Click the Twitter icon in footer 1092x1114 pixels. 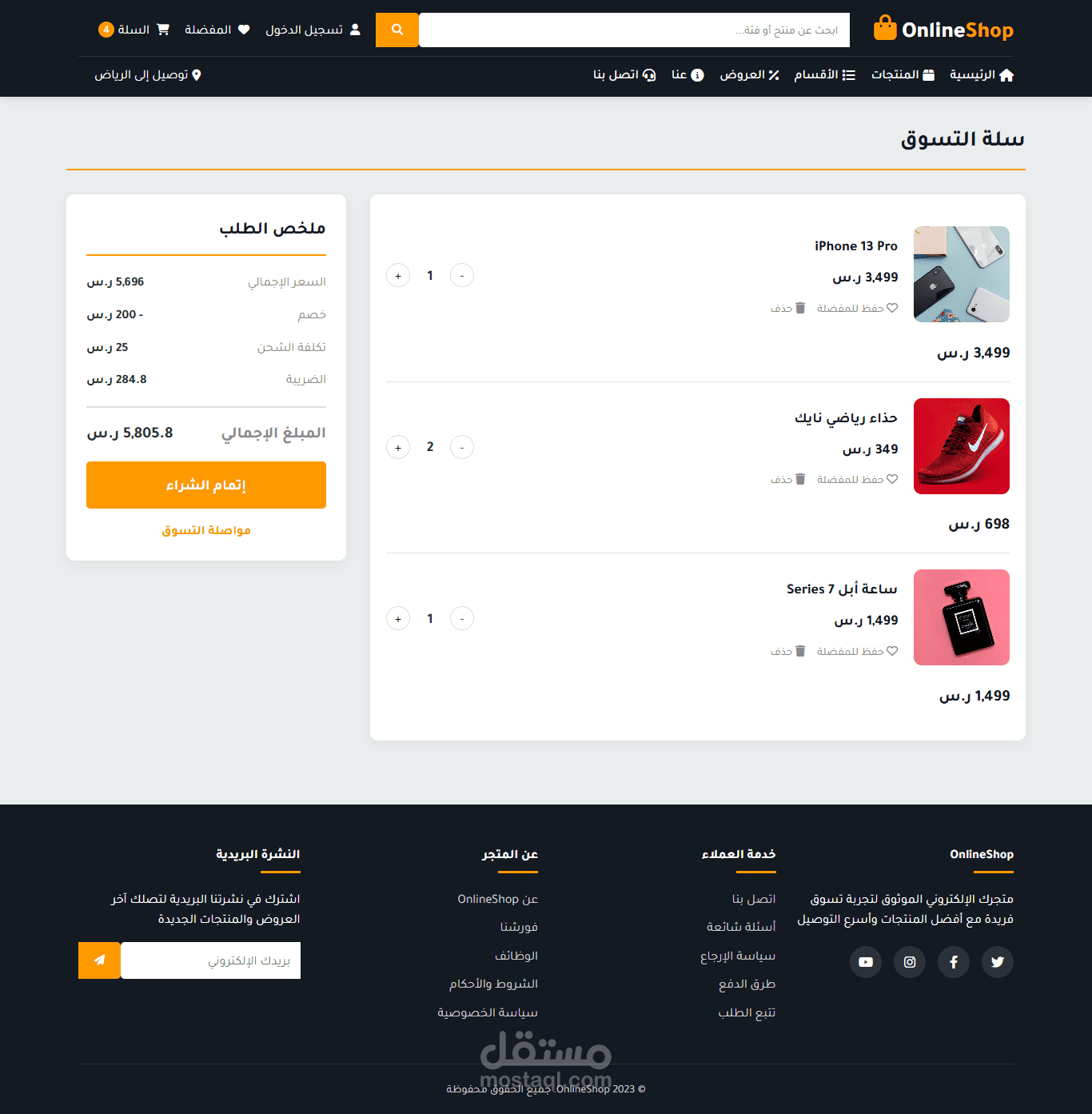(997, 962)
